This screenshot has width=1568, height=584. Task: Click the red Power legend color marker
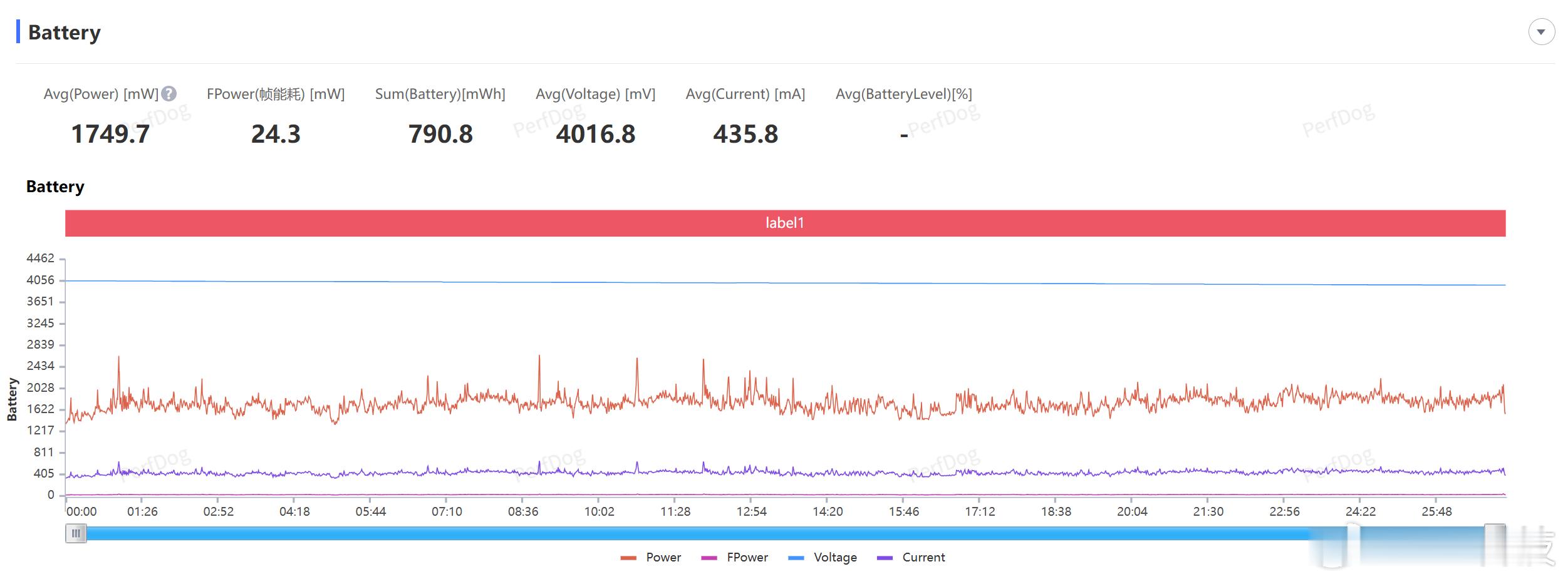point(628,558)
